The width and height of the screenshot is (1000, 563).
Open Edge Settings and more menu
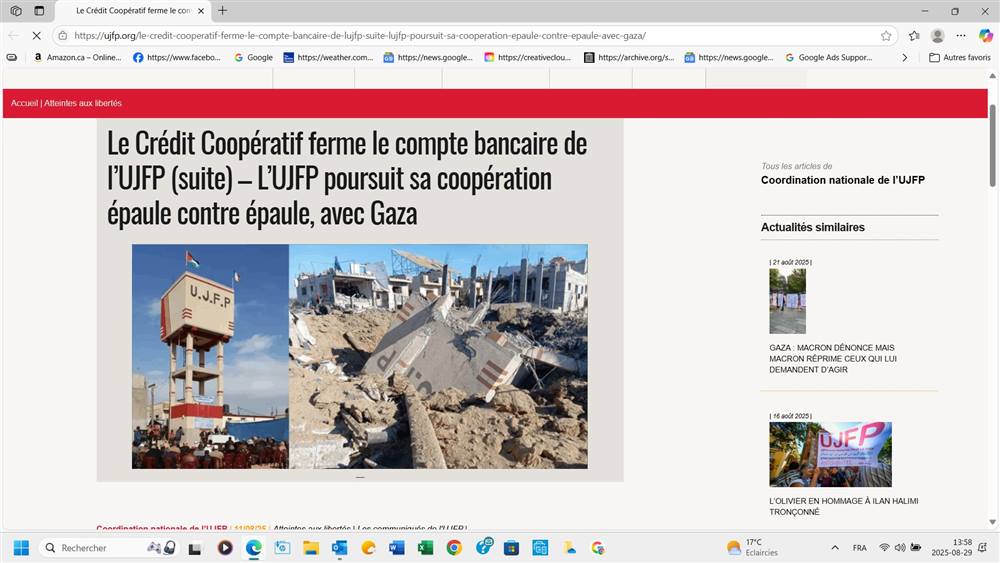point(961,36)
